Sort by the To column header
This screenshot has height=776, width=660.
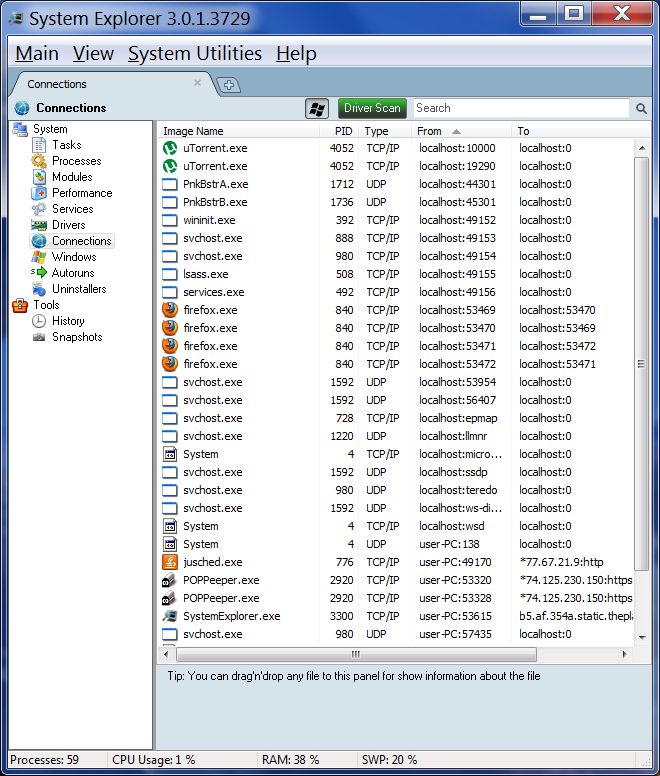pyautogui.click(x=523, y=131)
